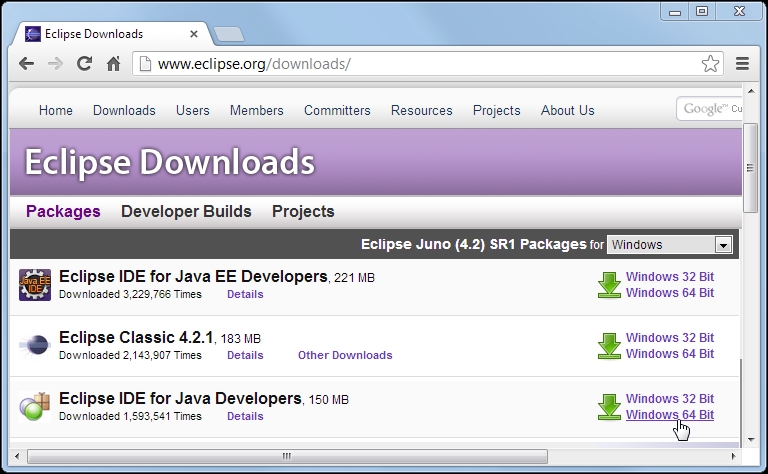Open the Chrome menu hamburger icon
Screen dimensions: 768x474
coord(743,64)
